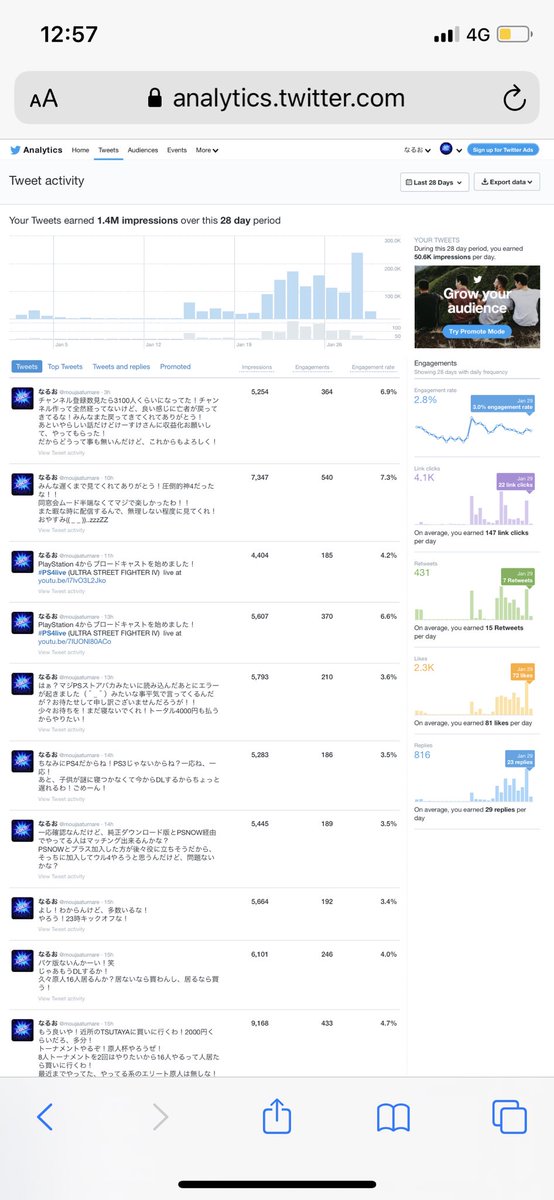Open Safari tabs overview icon

(x=509, y=1116)
